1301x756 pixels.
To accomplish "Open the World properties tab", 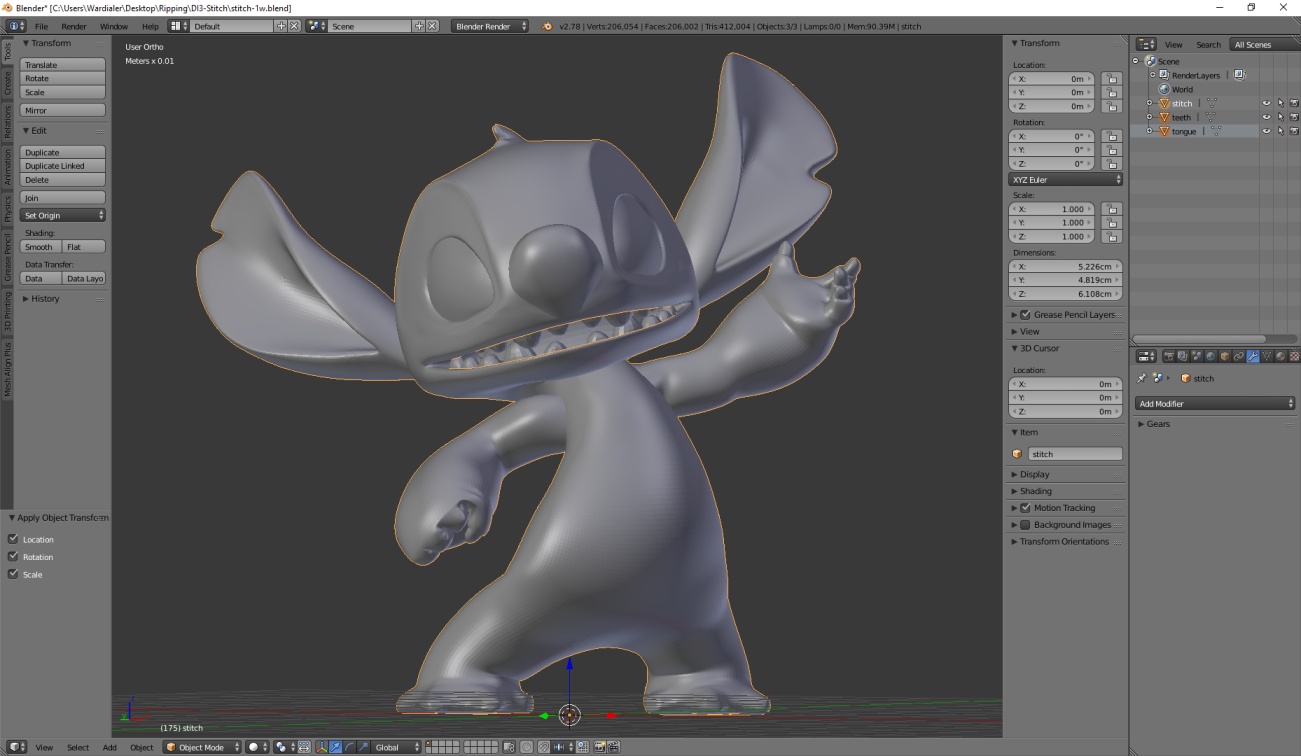I will pyautogui.click(x=1211, y=356).
